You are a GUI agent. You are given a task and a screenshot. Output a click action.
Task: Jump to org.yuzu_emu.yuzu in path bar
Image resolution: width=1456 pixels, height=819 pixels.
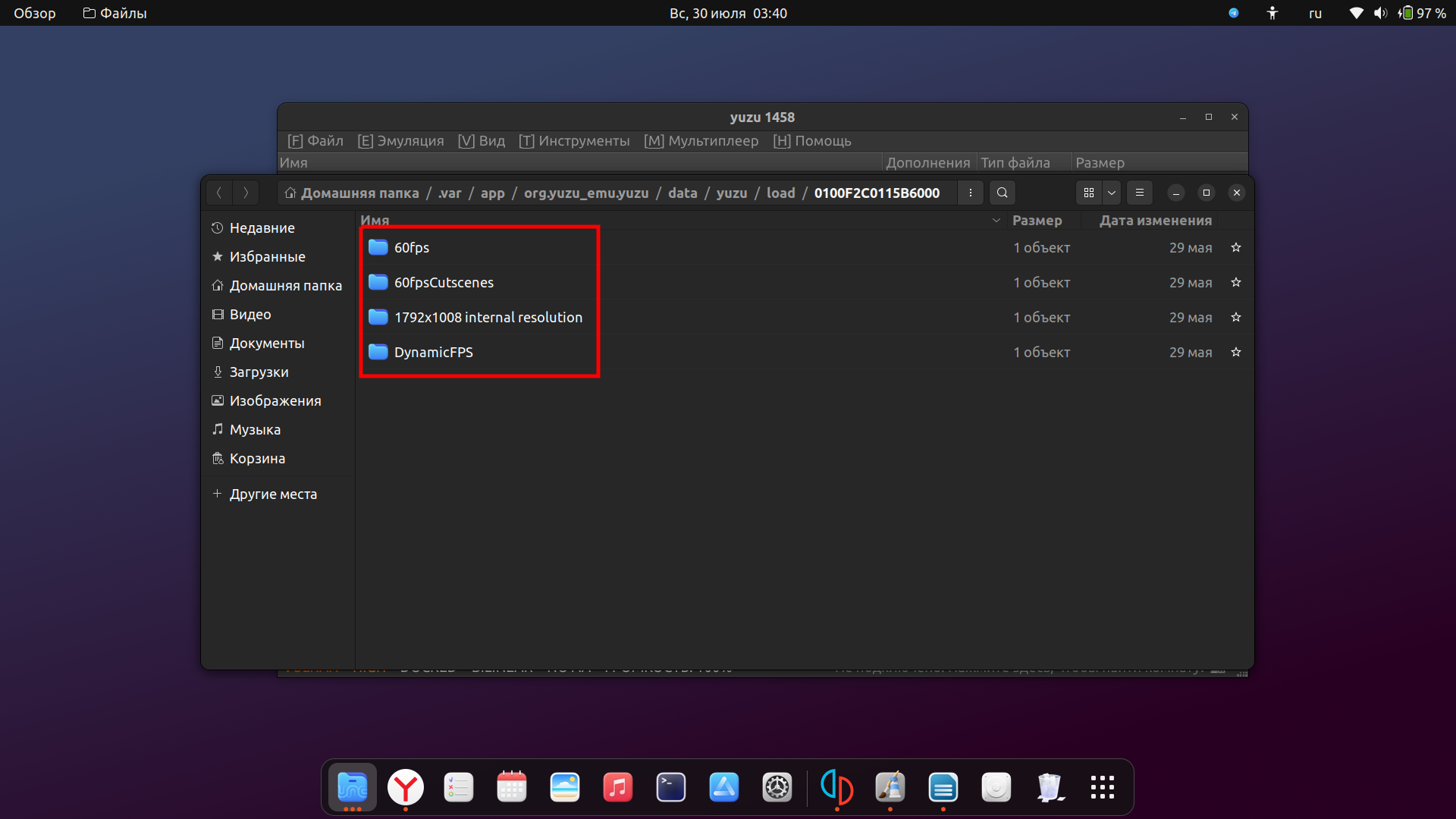point(586,193)
